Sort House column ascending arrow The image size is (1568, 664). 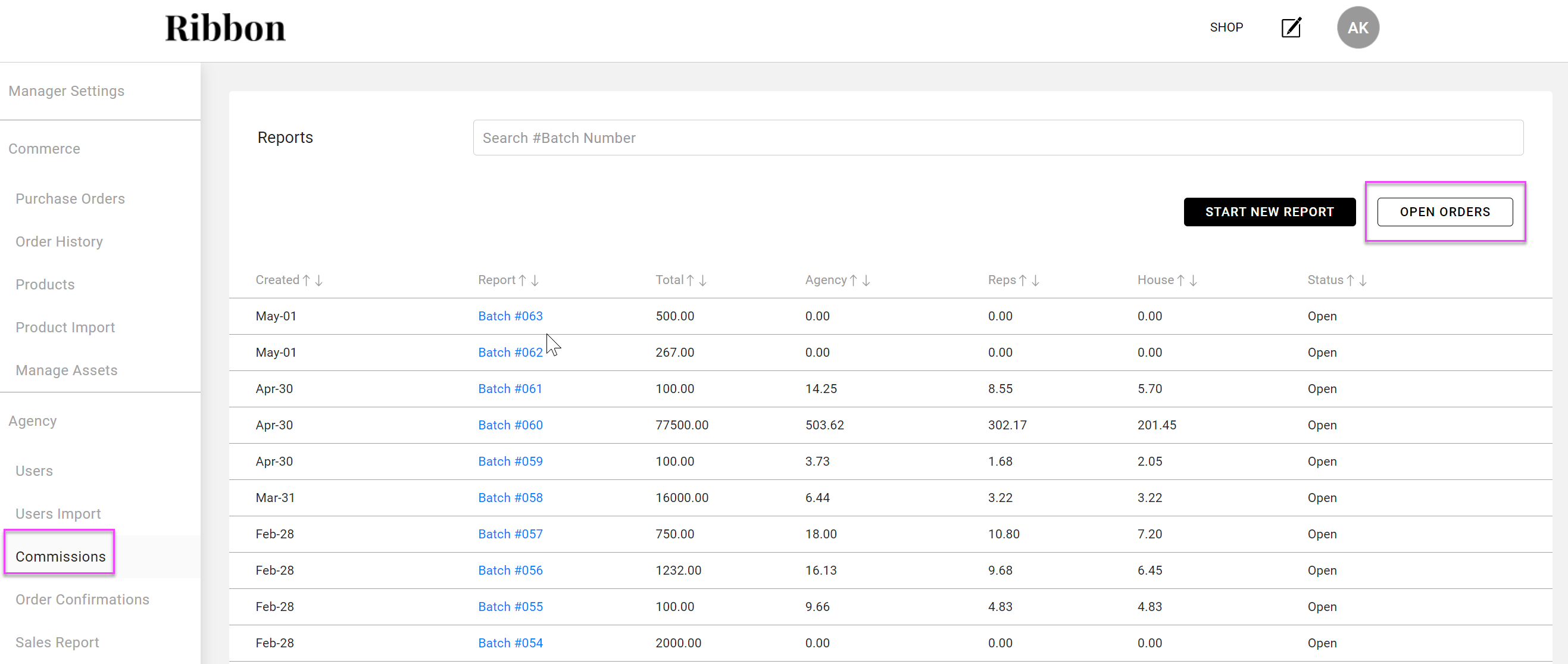[1181, 280]
